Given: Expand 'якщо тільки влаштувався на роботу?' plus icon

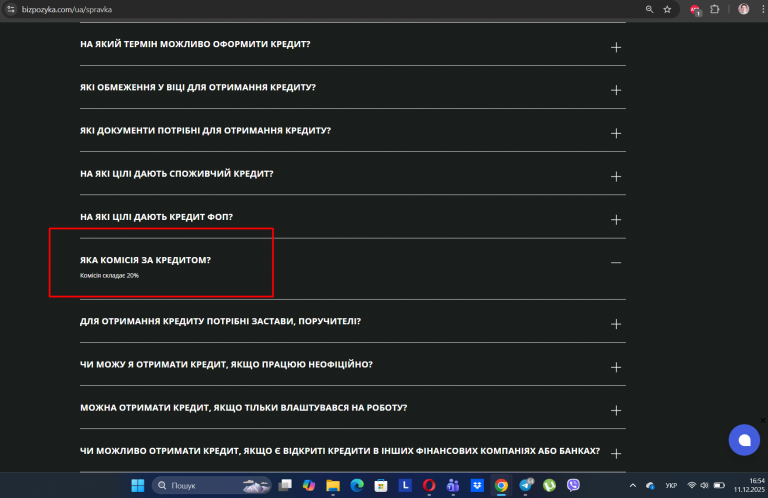Looking at the screenshot, I should tap(616, 410).
